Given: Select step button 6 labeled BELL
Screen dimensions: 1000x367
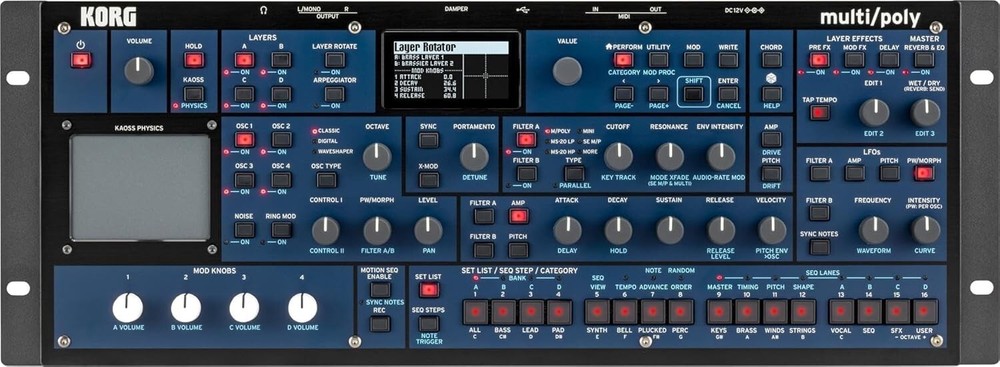Looking at the screenshot, I should click(x=625, y=311).
